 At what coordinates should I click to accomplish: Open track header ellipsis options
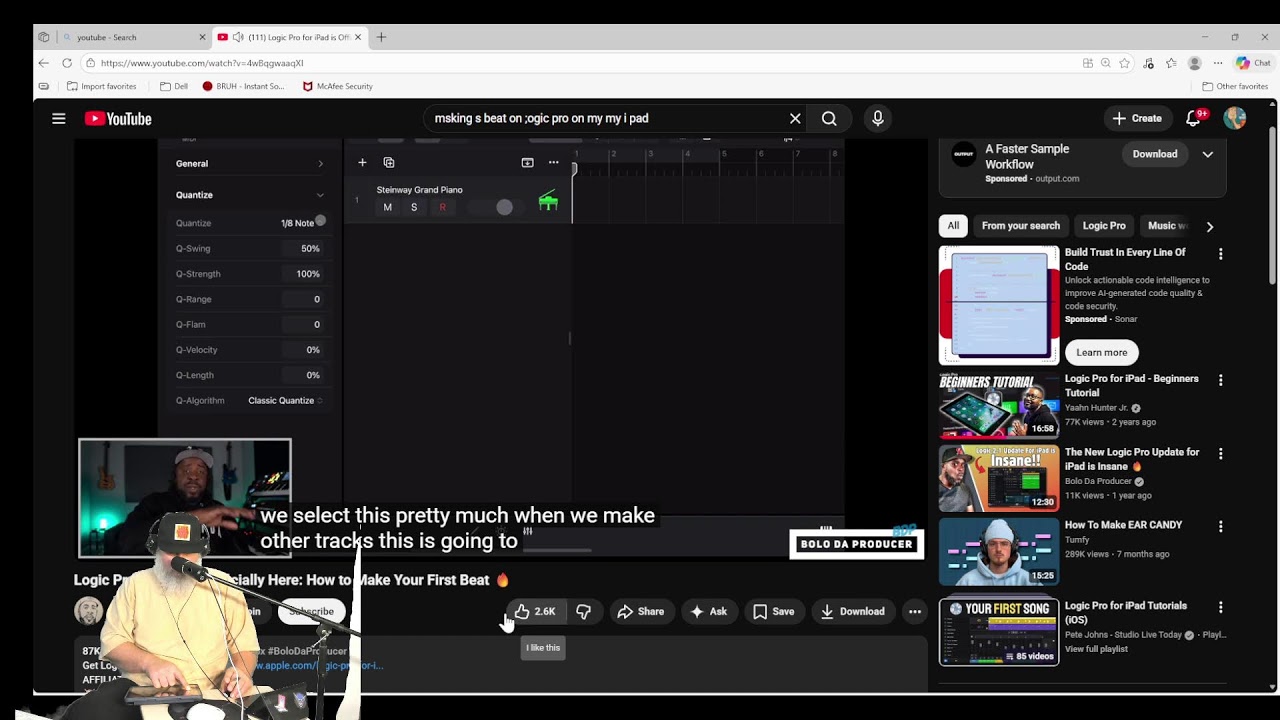(553, 162)
